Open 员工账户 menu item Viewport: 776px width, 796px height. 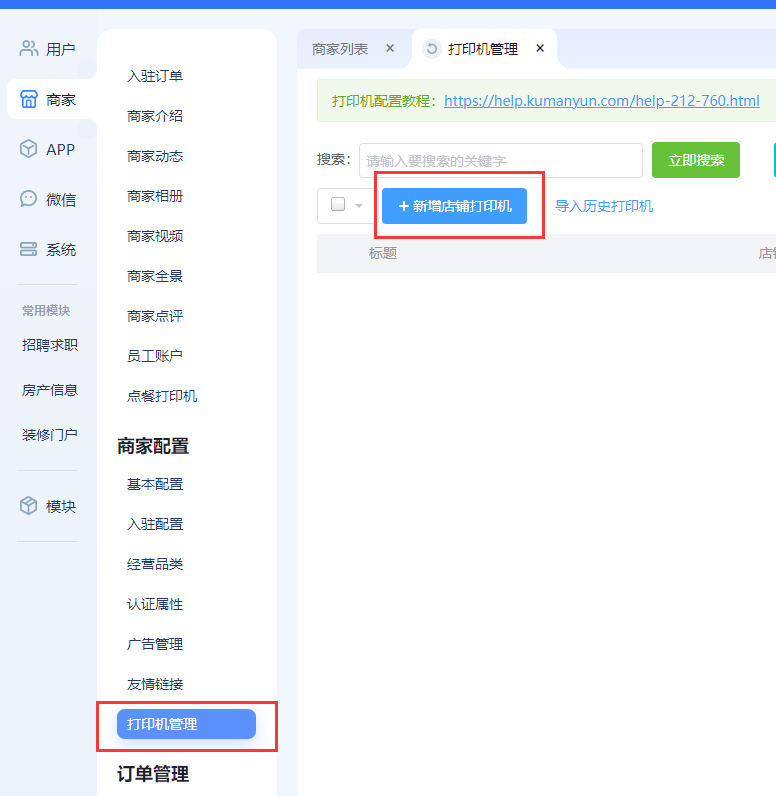click(155, 356)
